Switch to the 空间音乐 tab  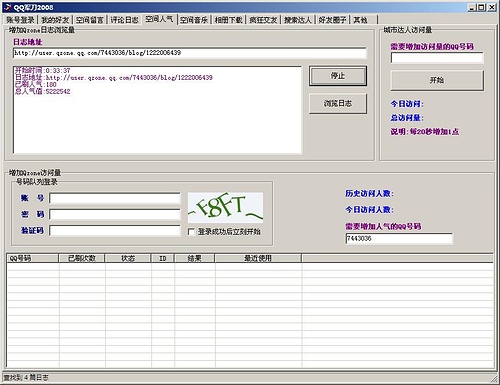pyautogui.click(x=194, y=20)
